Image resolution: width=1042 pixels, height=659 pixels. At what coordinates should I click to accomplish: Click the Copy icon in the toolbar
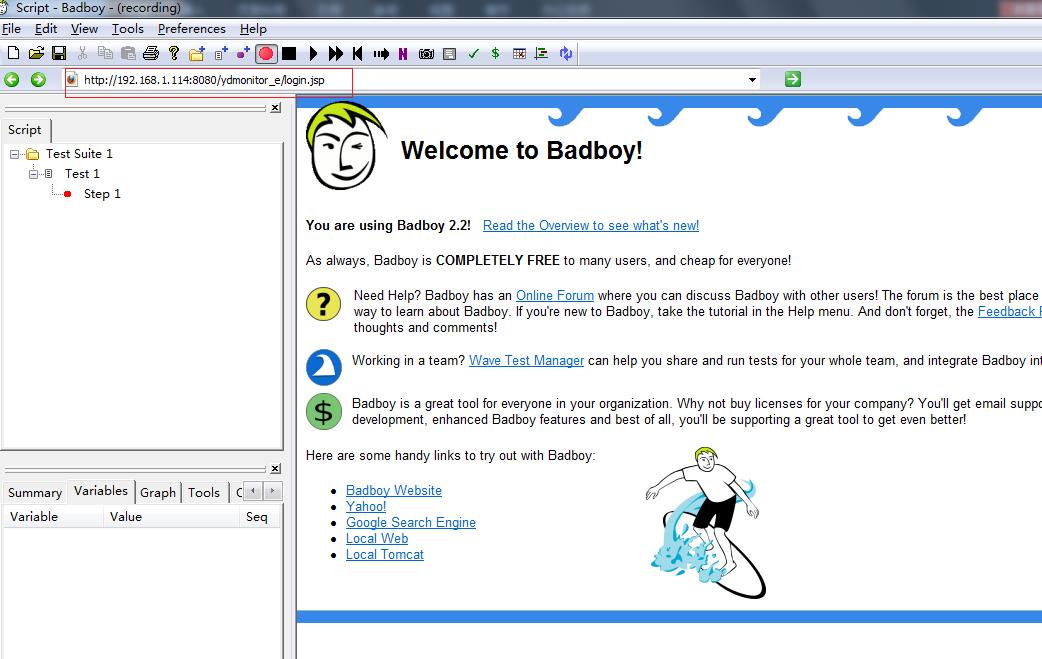105,53
